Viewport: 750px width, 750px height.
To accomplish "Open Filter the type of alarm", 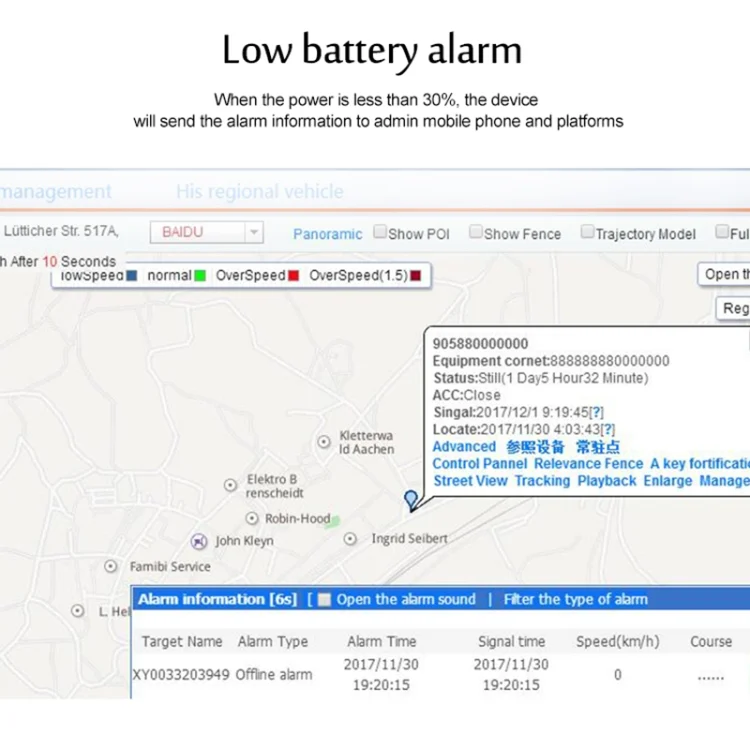I will [575, 600].
